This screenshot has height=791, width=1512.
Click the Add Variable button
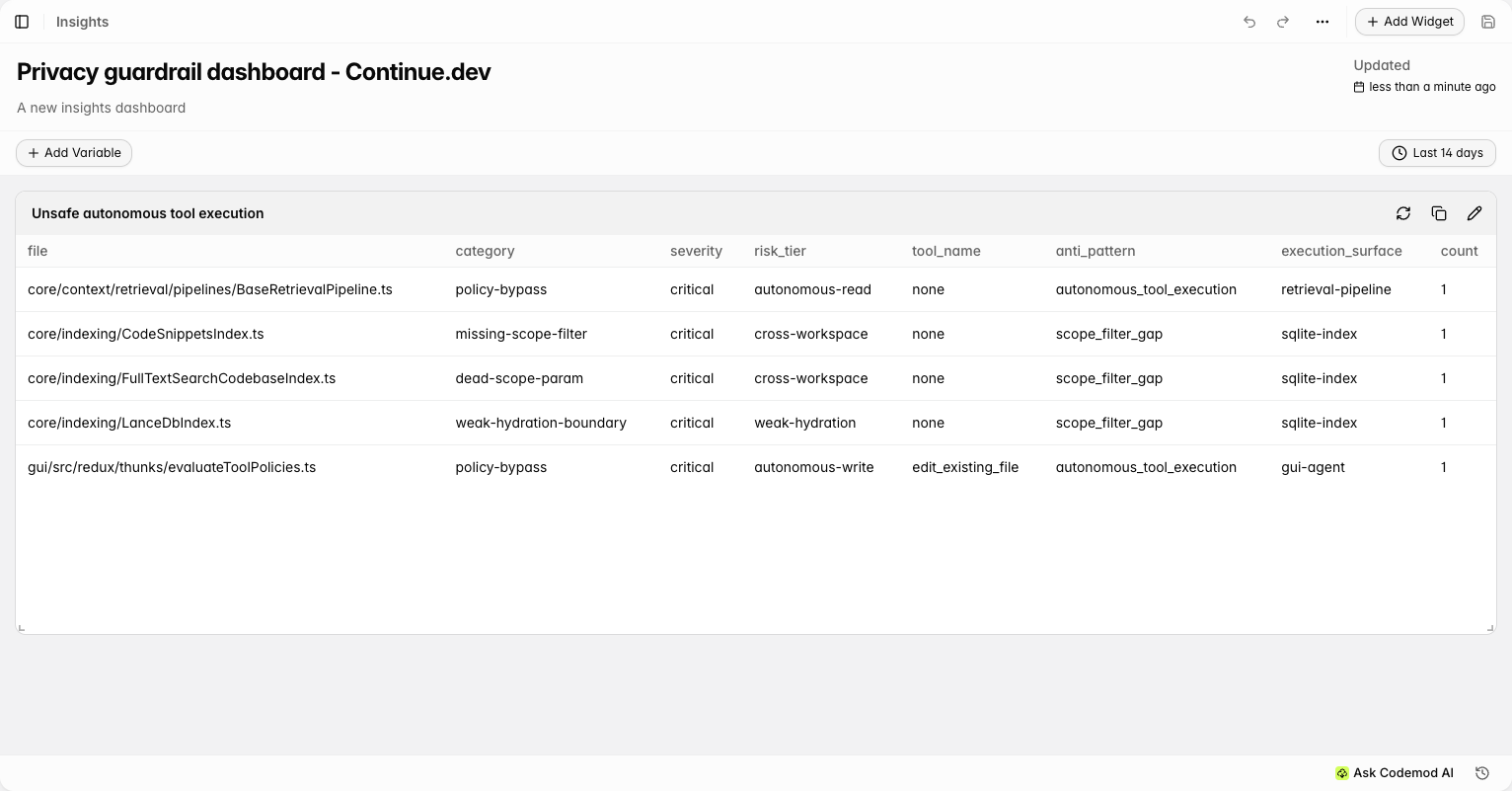[74, 153]
